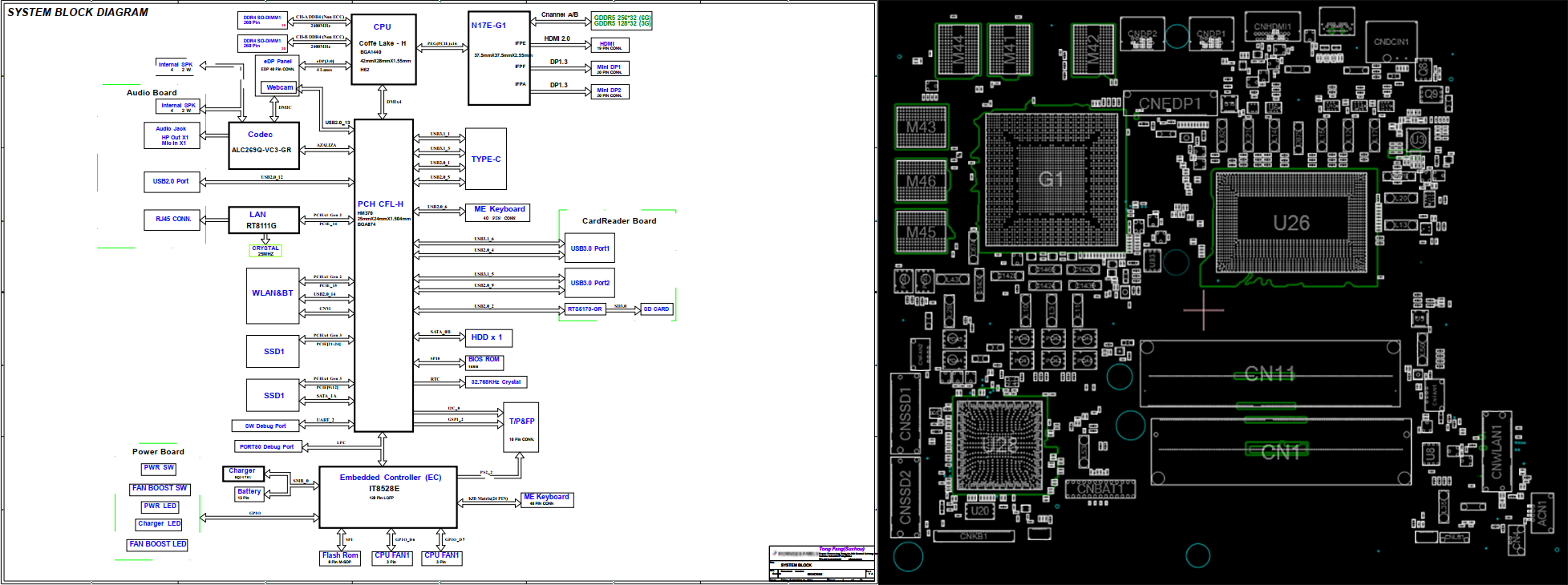
Task: Select the BIOS ROM block
Action: point(484,362)
